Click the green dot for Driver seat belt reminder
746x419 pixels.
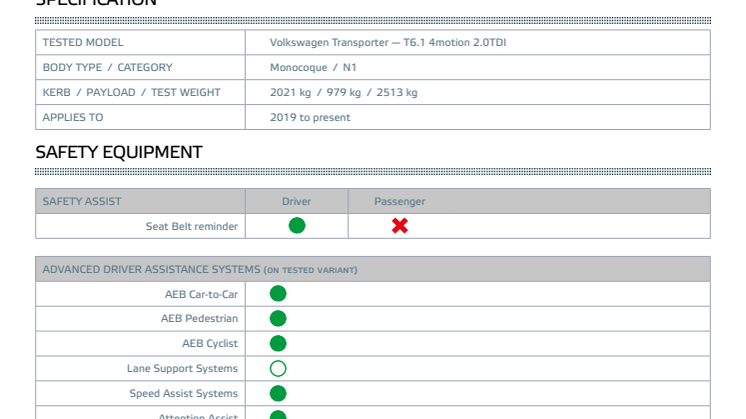pyautogui.click(x=297, y=225)
